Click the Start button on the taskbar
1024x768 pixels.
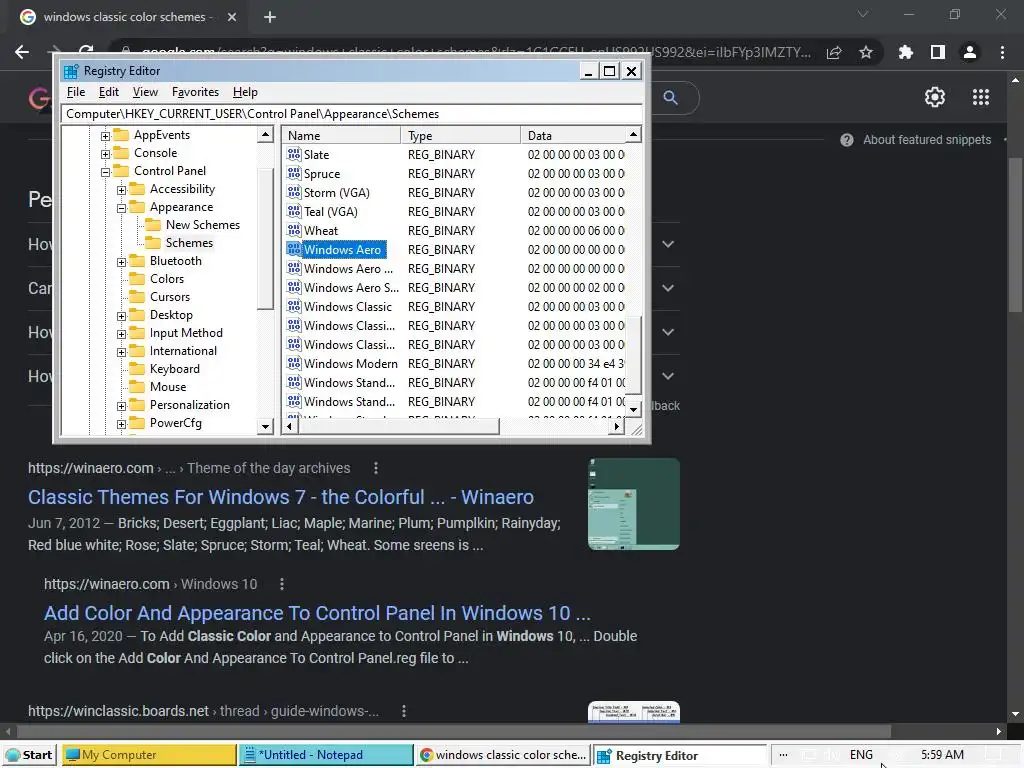pos(29,755)
